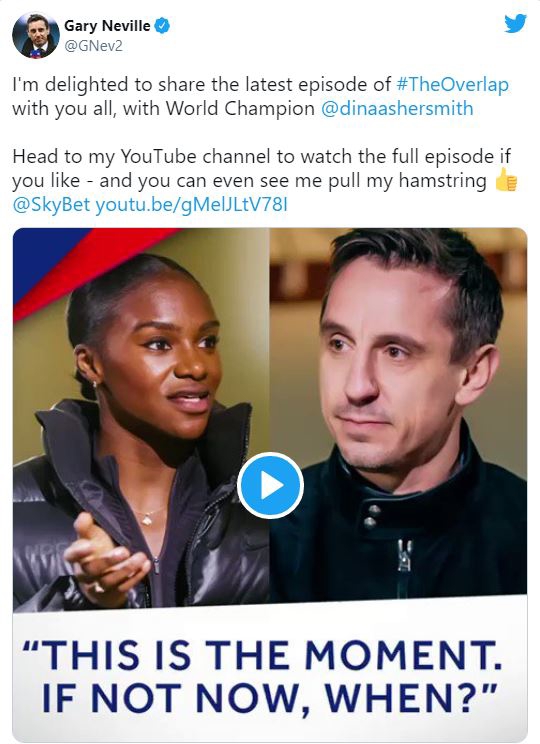Open Gary Neville's profile avatar
Image resolution: width=540 pixels, height=744 pixels.
coord(36,36)
